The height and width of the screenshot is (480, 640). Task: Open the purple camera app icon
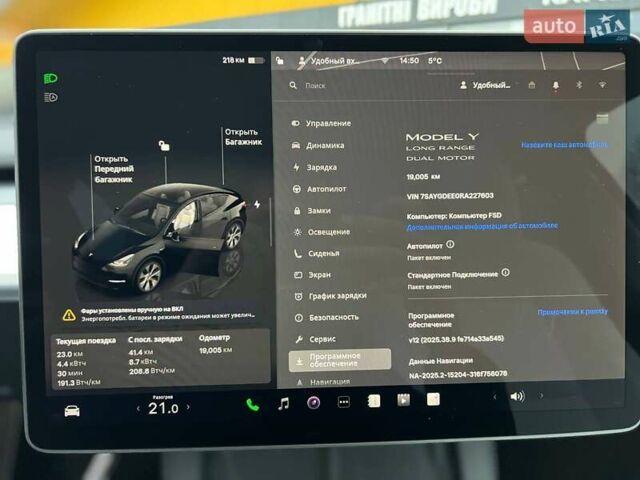pos(313,403)
